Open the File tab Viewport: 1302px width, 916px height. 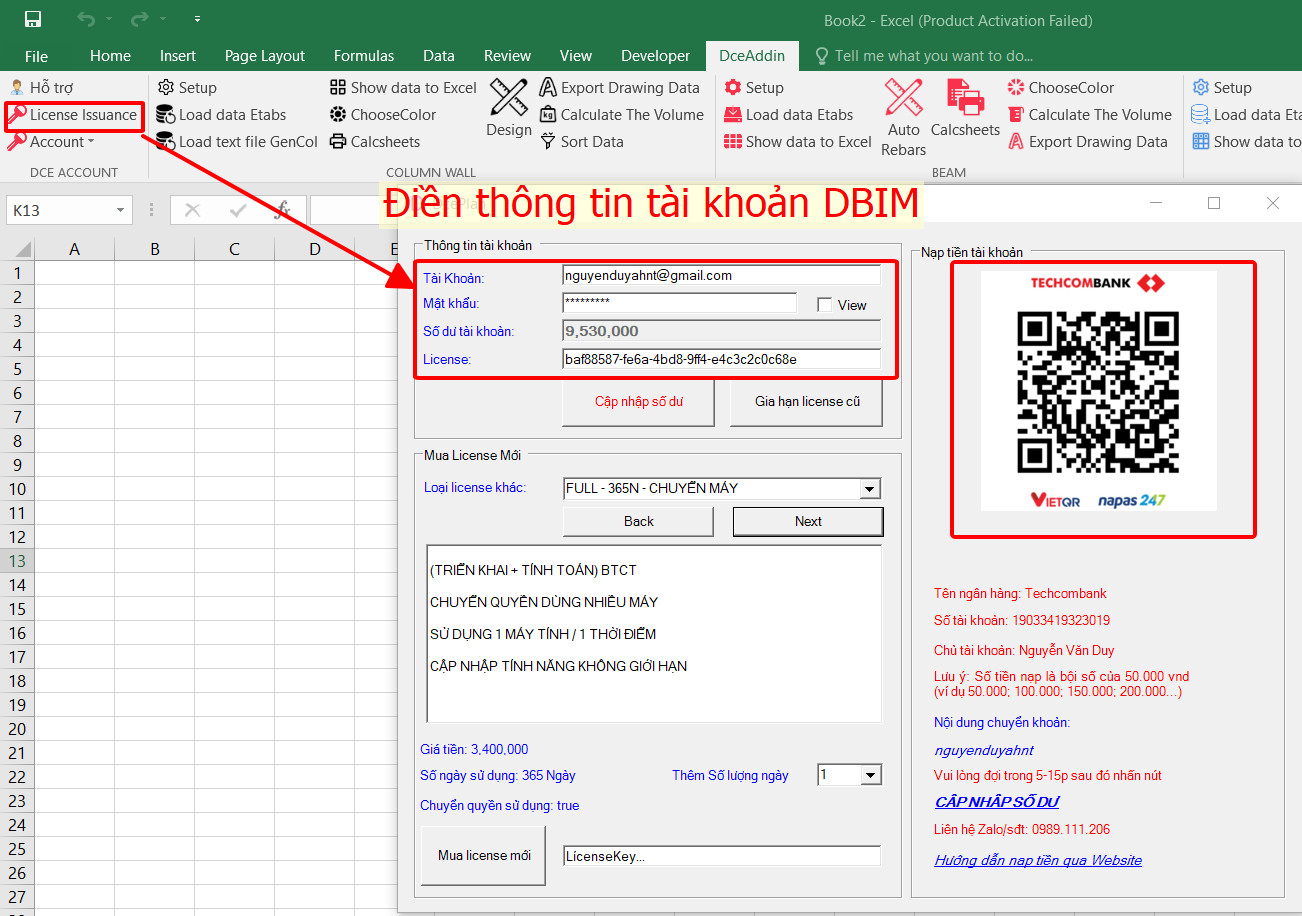coord(36,56)
